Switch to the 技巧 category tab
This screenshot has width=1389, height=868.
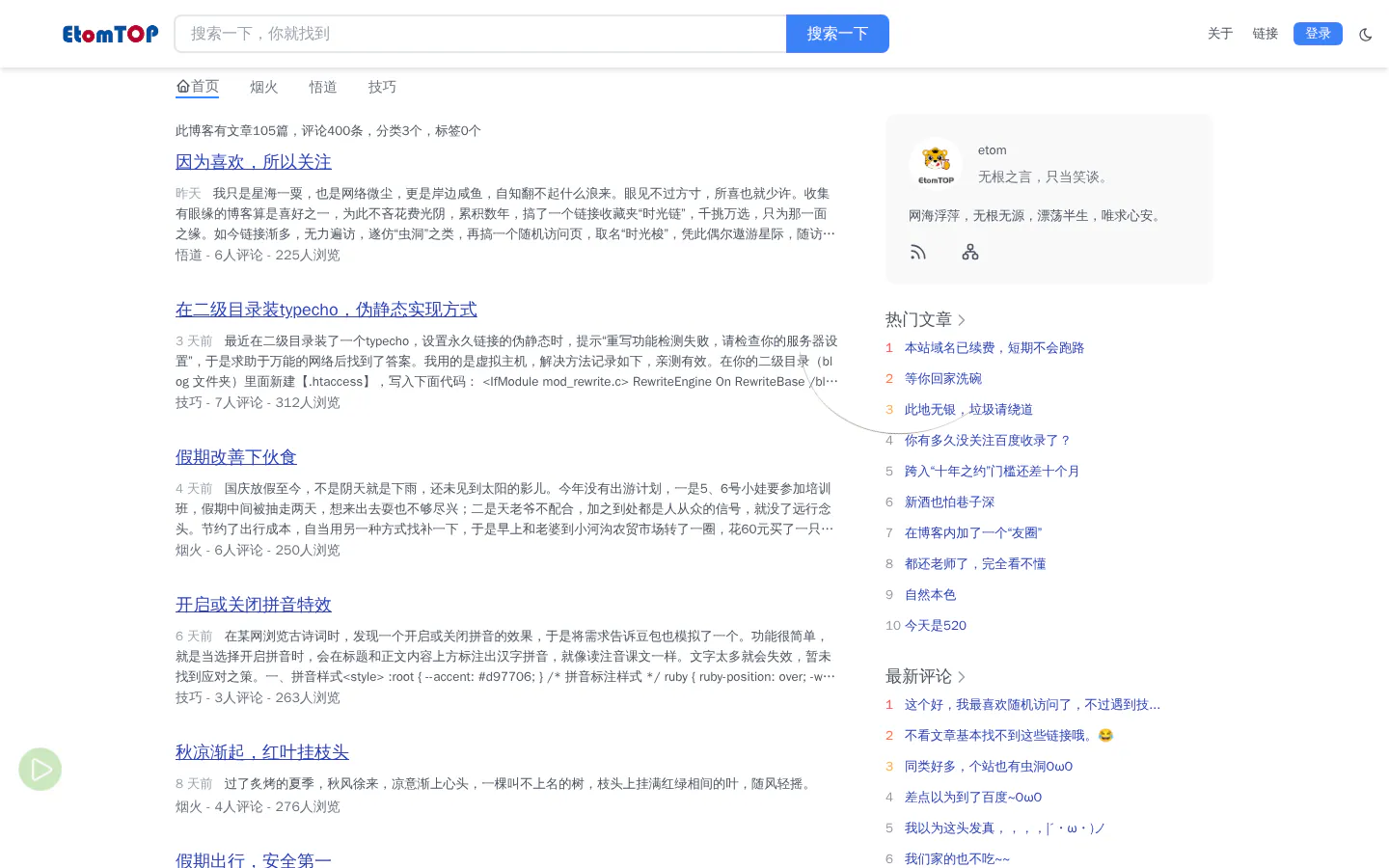pos(382,87)
